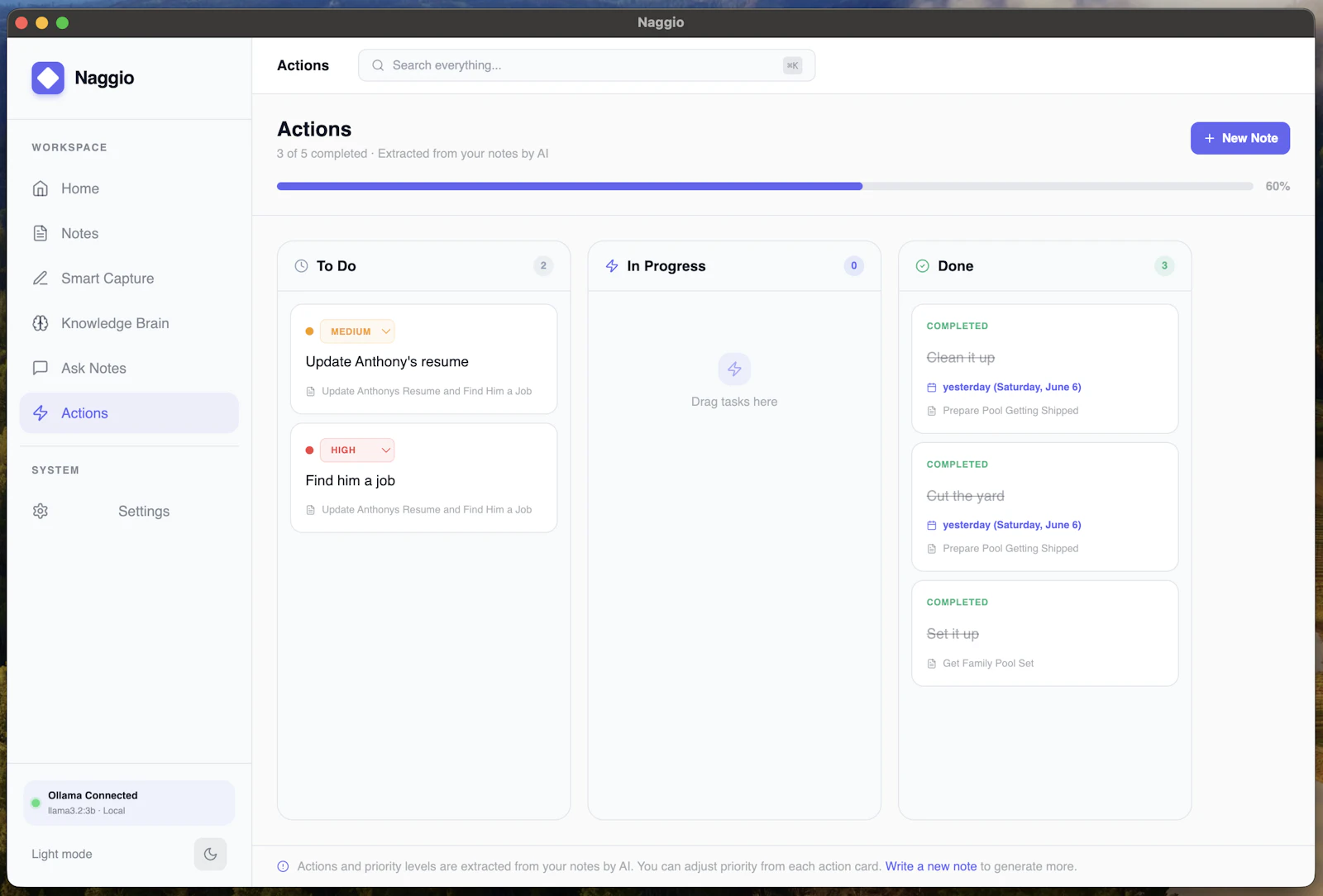This screenshot has width=1323, height=896.
Task: Click the lightning placeholder icon above Drag tasks here
Action: coord(734,369)
